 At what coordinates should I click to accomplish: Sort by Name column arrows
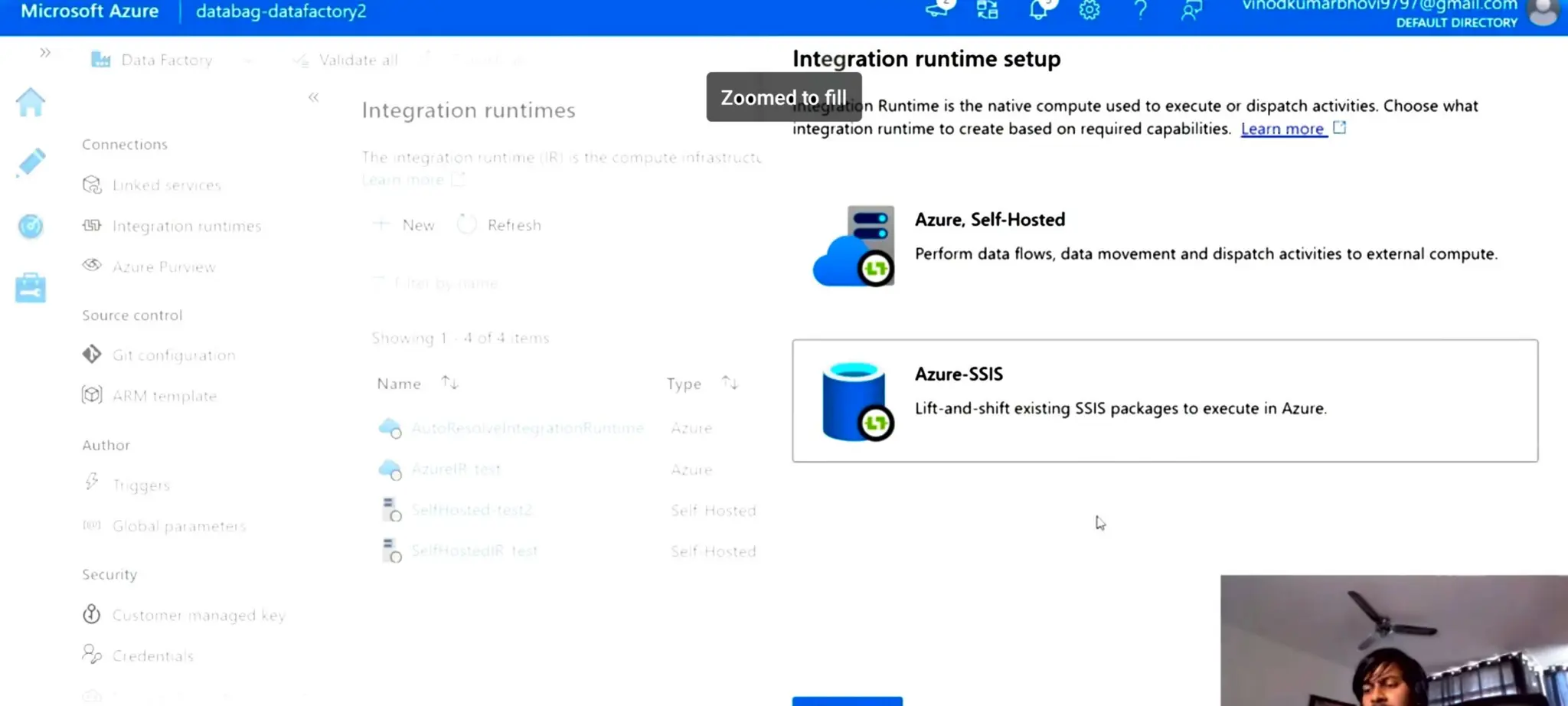point(450,382)
